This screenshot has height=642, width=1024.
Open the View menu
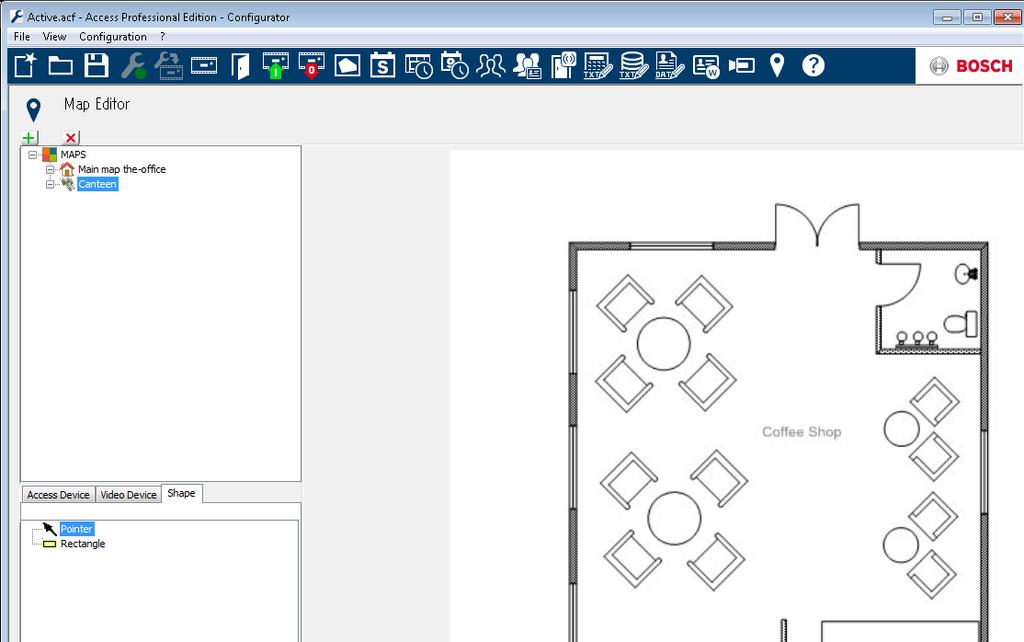pyautogui.click(x=54, y=37)
